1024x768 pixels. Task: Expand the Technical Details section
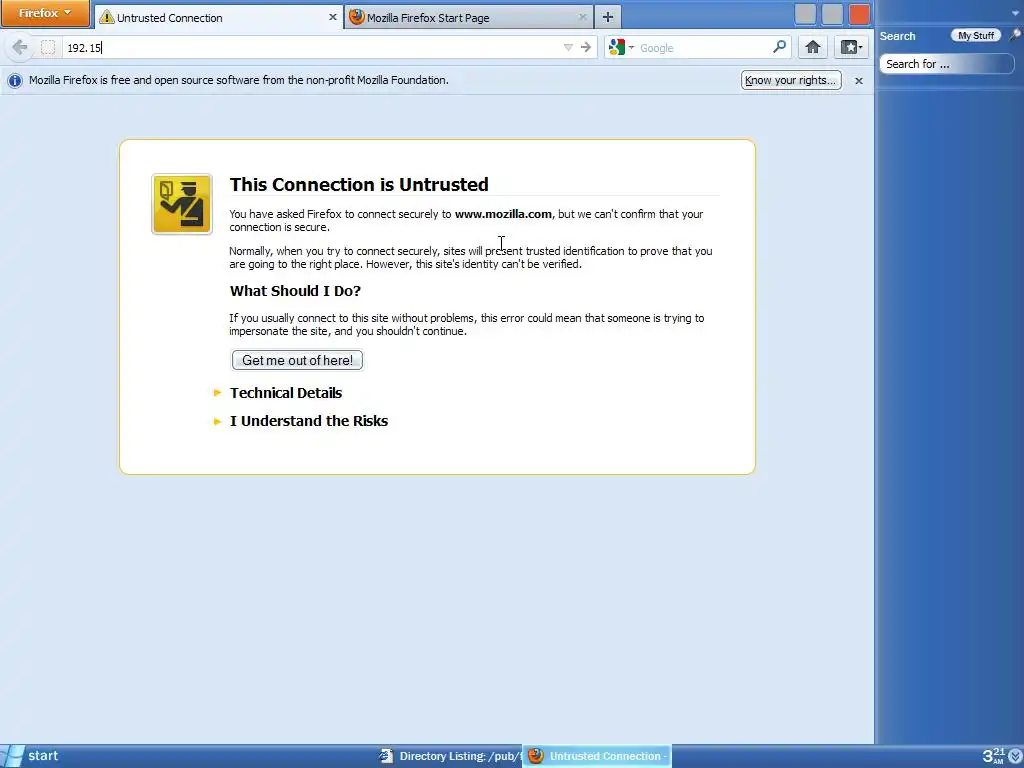pos(285,392)
